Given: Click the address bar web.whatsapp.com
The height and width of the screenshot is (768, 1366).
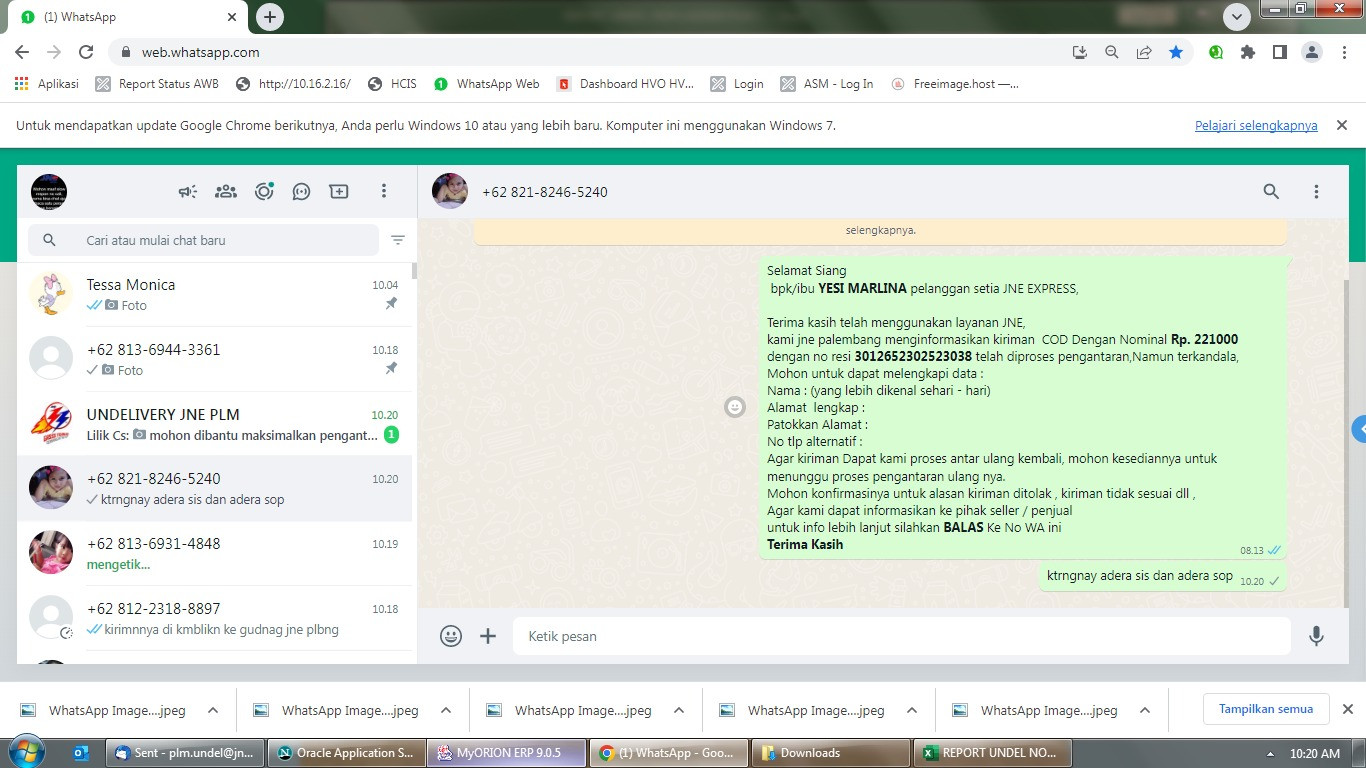Looking at the screenshot, I should point(201,52).
